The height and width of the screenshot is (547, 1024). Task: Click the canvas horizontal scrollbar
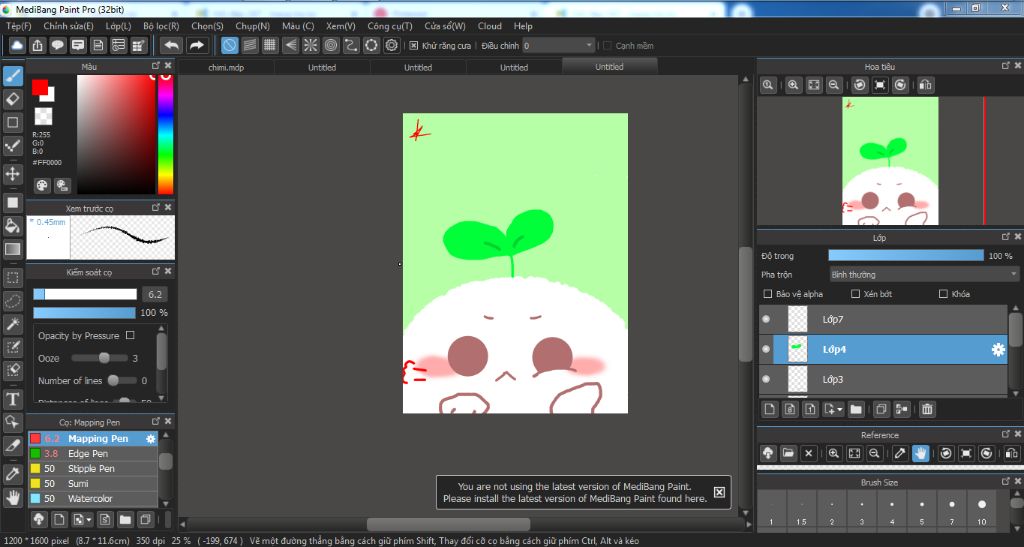(448, 524)
